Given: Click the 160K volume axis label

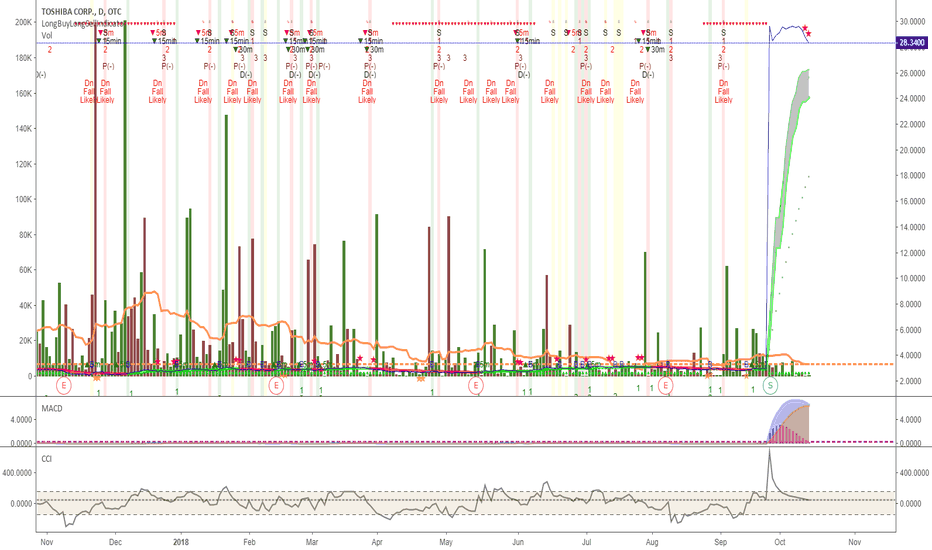Looking at the screenshot, I should pos(24,93).
